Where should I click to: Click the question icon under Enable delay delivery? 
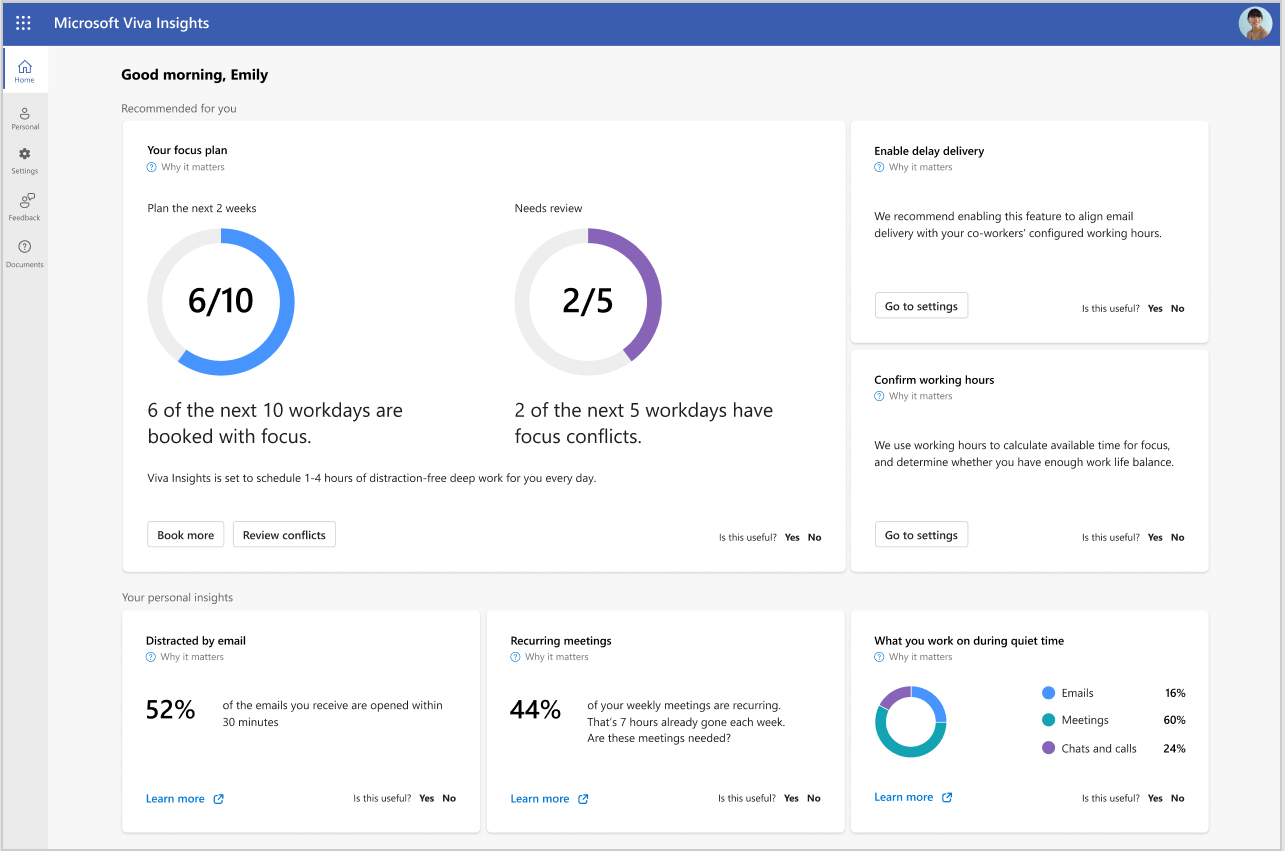tap(879, 167)
